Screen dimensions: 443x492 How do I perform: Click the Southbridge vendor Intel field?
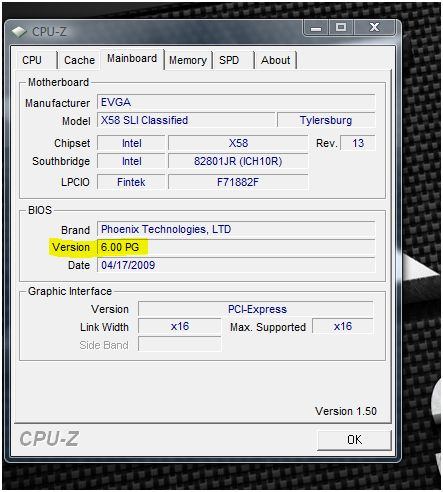131,161
